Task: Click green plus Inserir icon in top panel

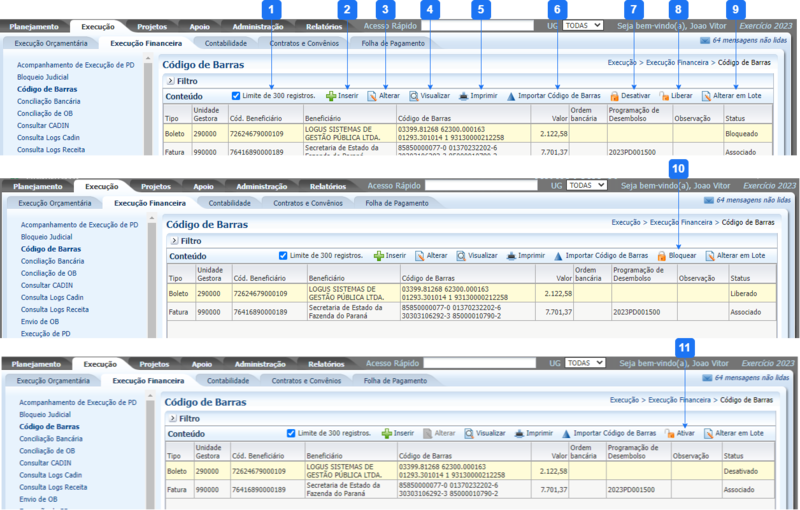Action: 332,96
